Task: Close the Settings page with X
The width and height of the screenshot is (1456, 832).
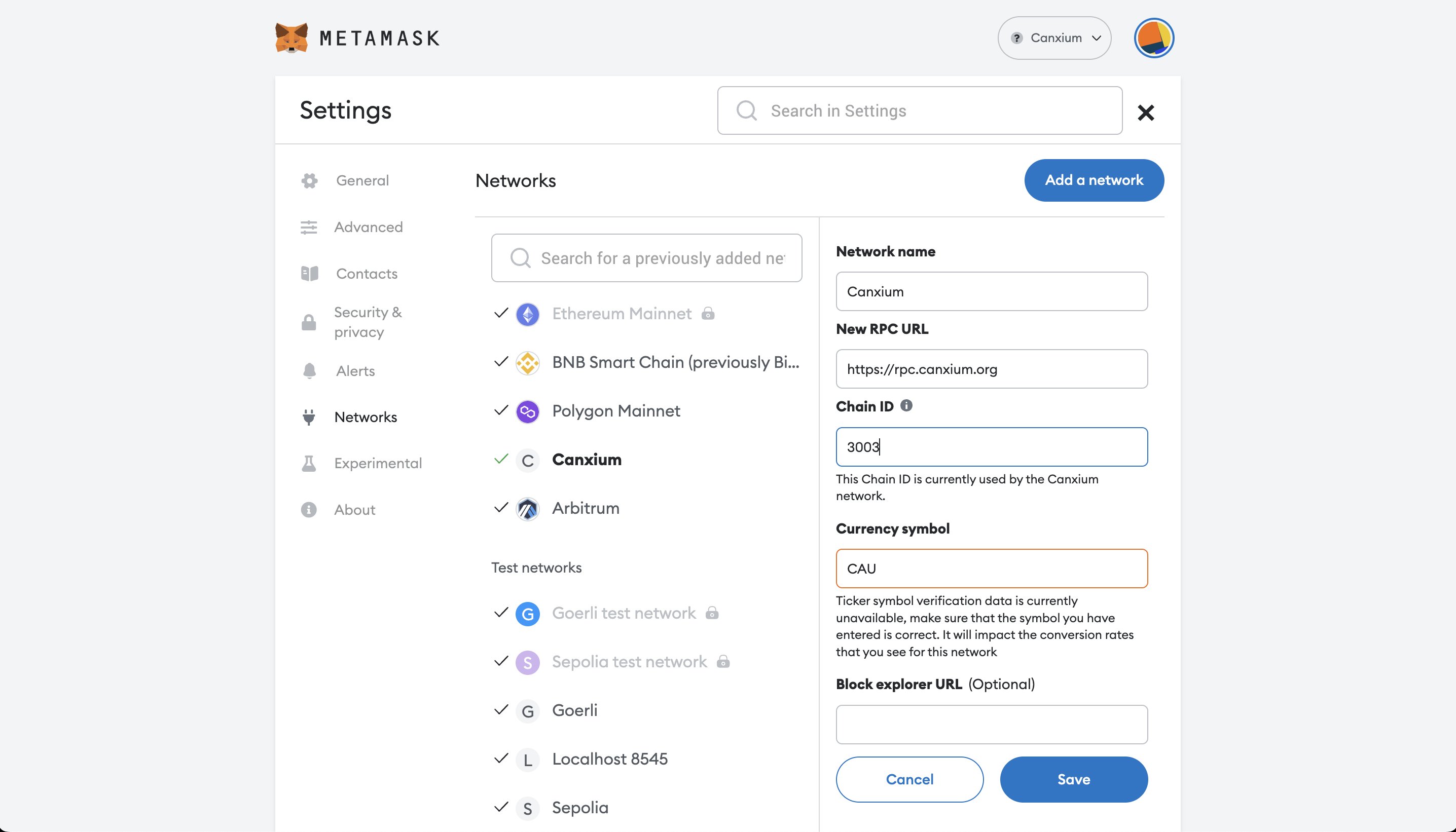Action: coord(1146,112)
